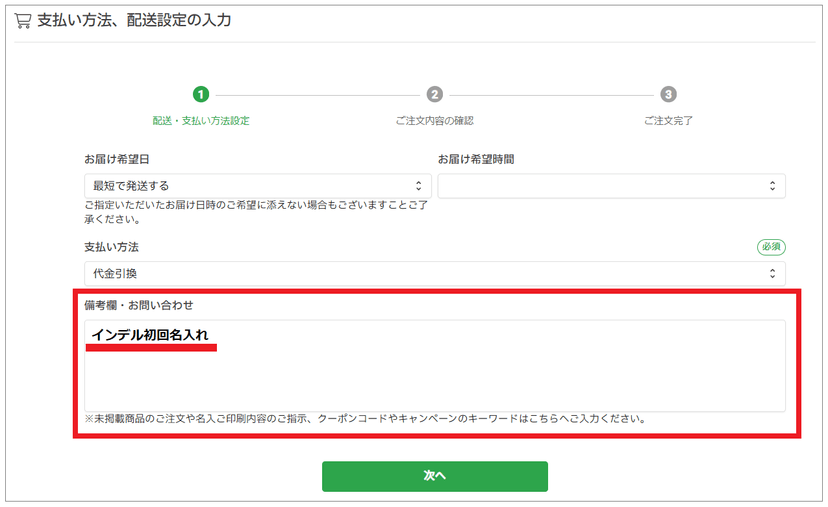This screenshot has height=507, width=828.
Task: Click the 支払い方法、配送設定の入力 page heading
Action: point(134,21)
